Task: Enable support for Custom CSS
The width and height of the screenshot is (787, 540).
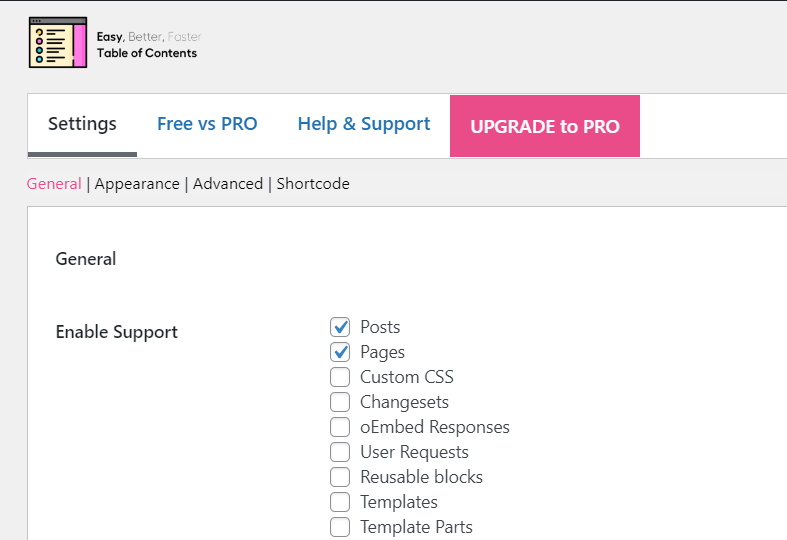Action: coord(340,377)
